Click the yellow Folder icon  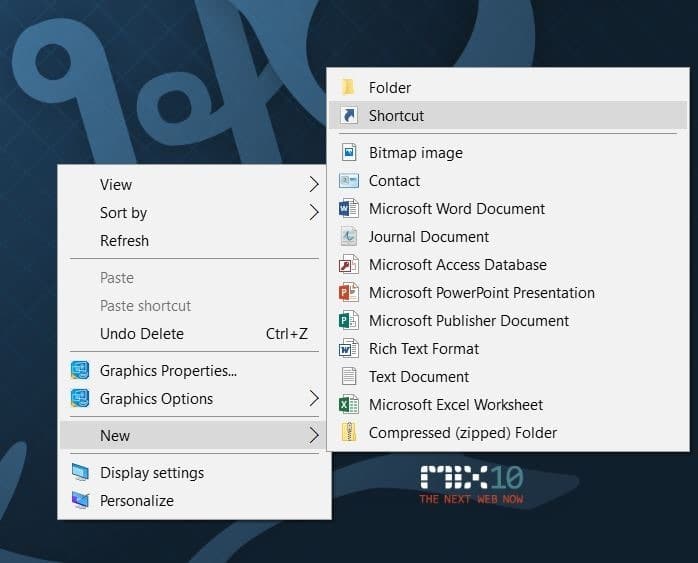[348, 87]
